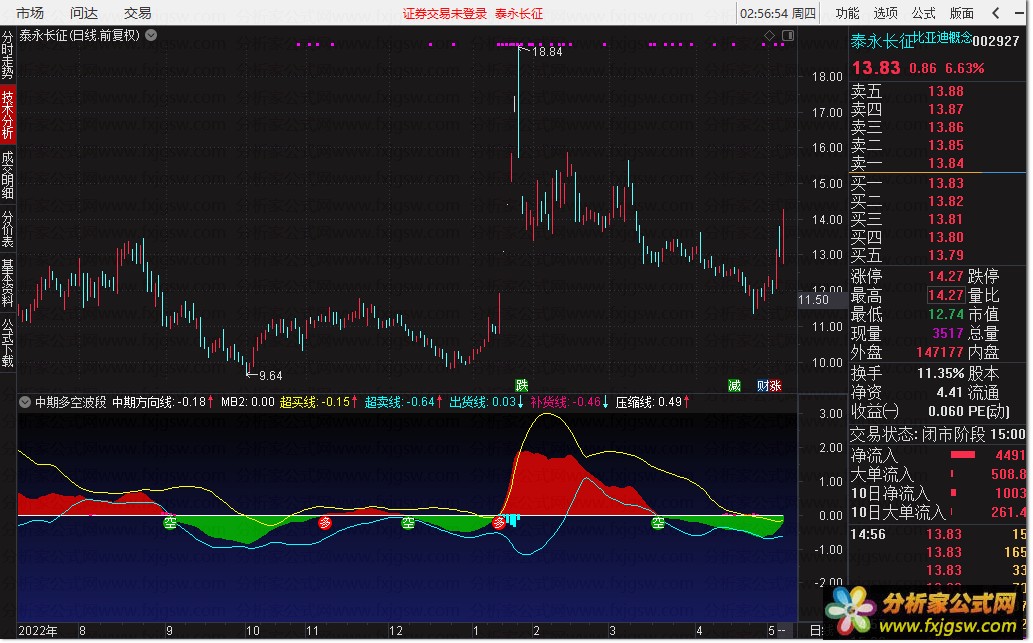Screen dimensions: 1033x643
Task: Click the diamond icon at chart top-right
Action: pyautogui.click(x=769, y=36)
